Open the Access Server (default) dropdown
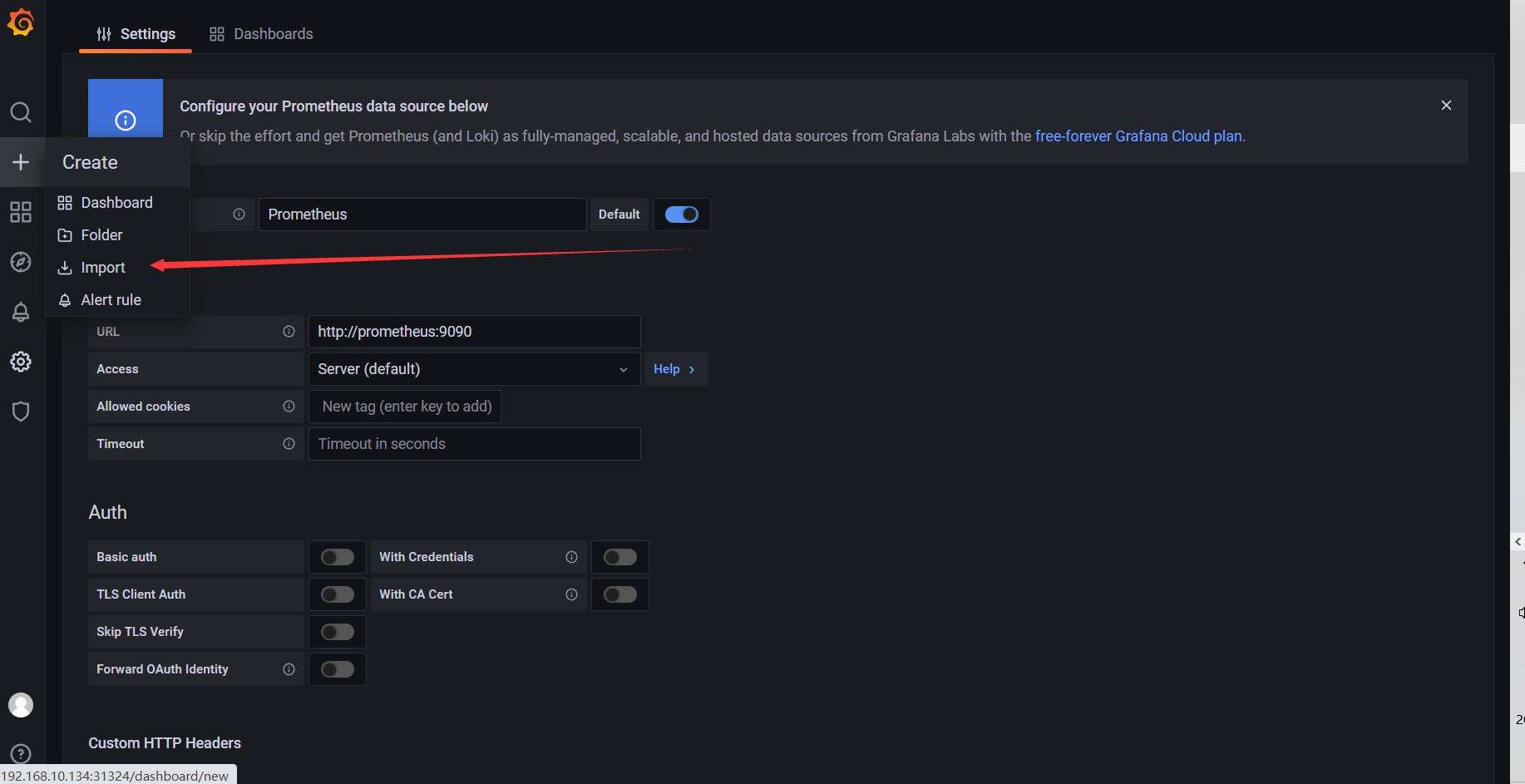Viewport: 1525px width, 784px height. [474, 369]
